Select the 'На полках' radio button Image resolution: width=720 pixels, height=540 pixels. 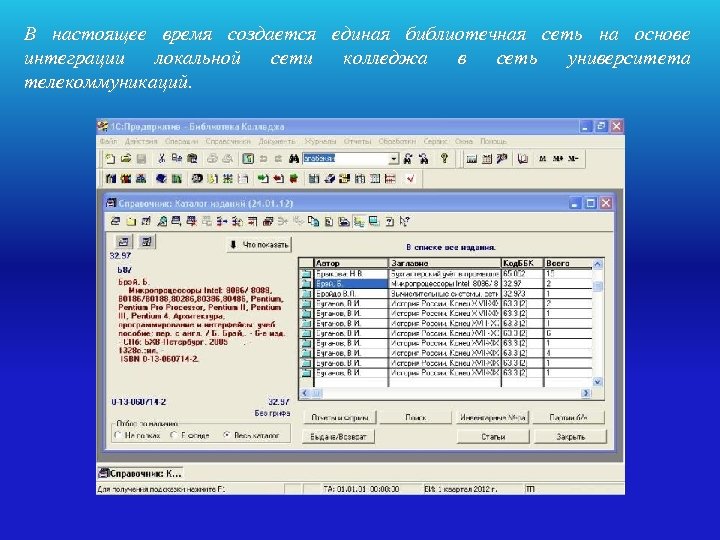click(x=118, y=435)
